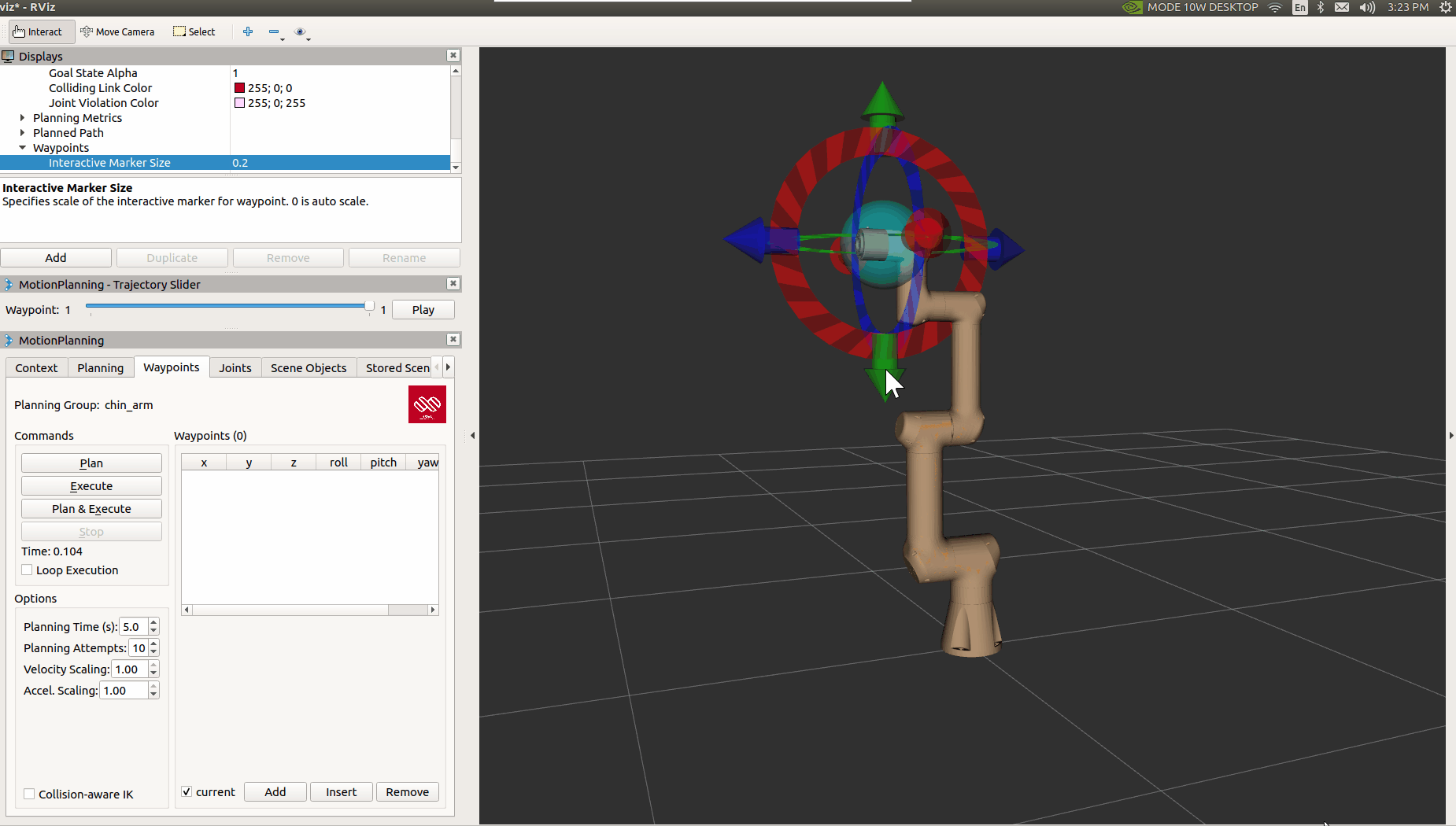
Task: Close the MotionPlanning panel
Action: [453, 339]
